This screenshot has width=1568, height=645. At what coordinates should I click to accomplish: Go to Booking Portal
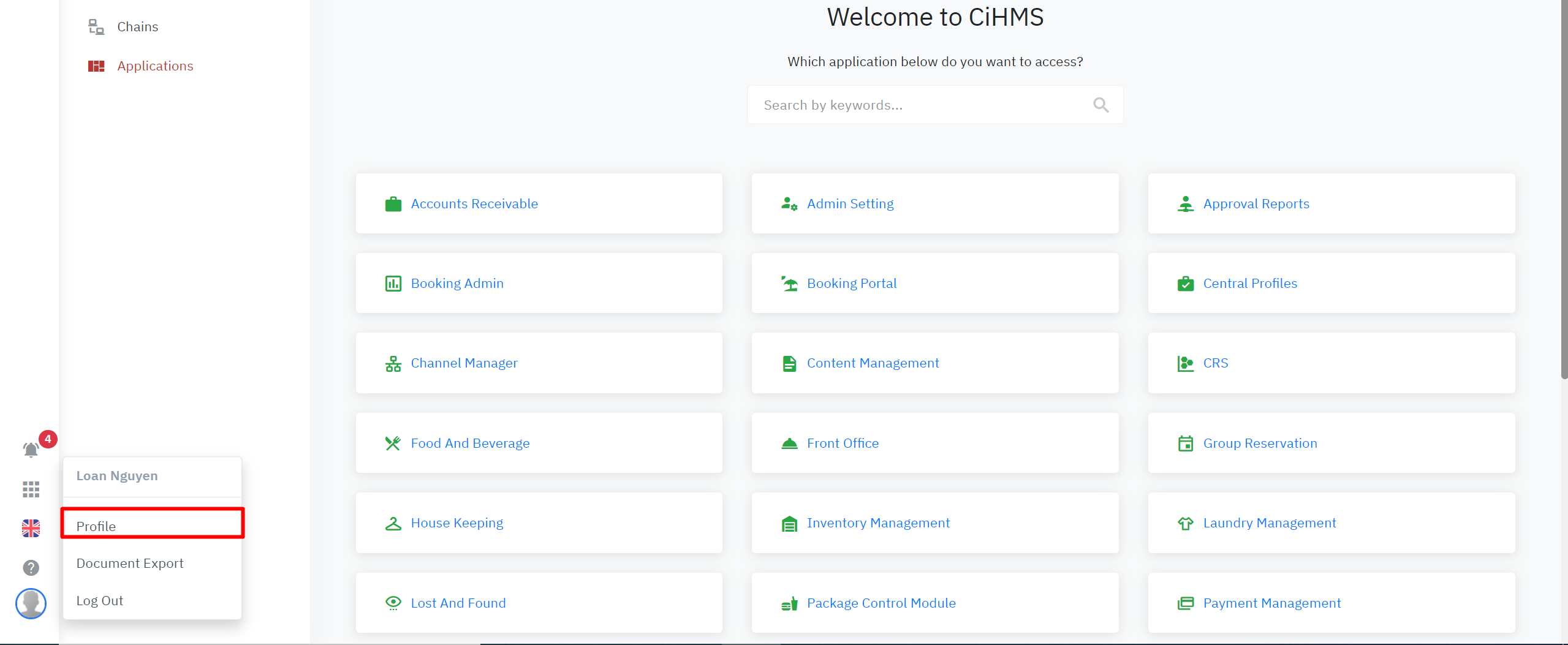(935, 284)
